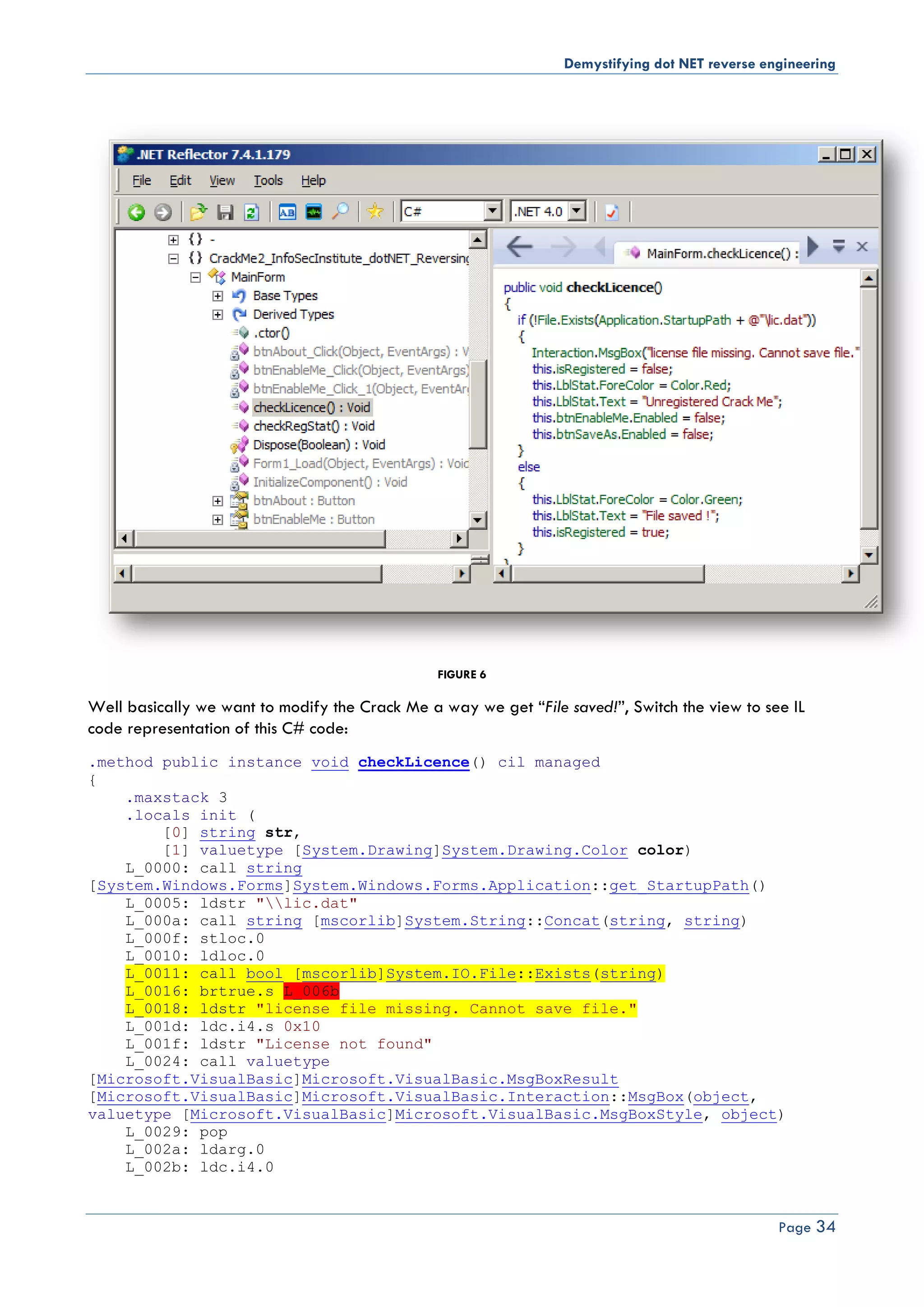Select Form1_Load(Object, EventArgs) method
The width and height of the screenshot is (924, 1307).
pos(361,463)
